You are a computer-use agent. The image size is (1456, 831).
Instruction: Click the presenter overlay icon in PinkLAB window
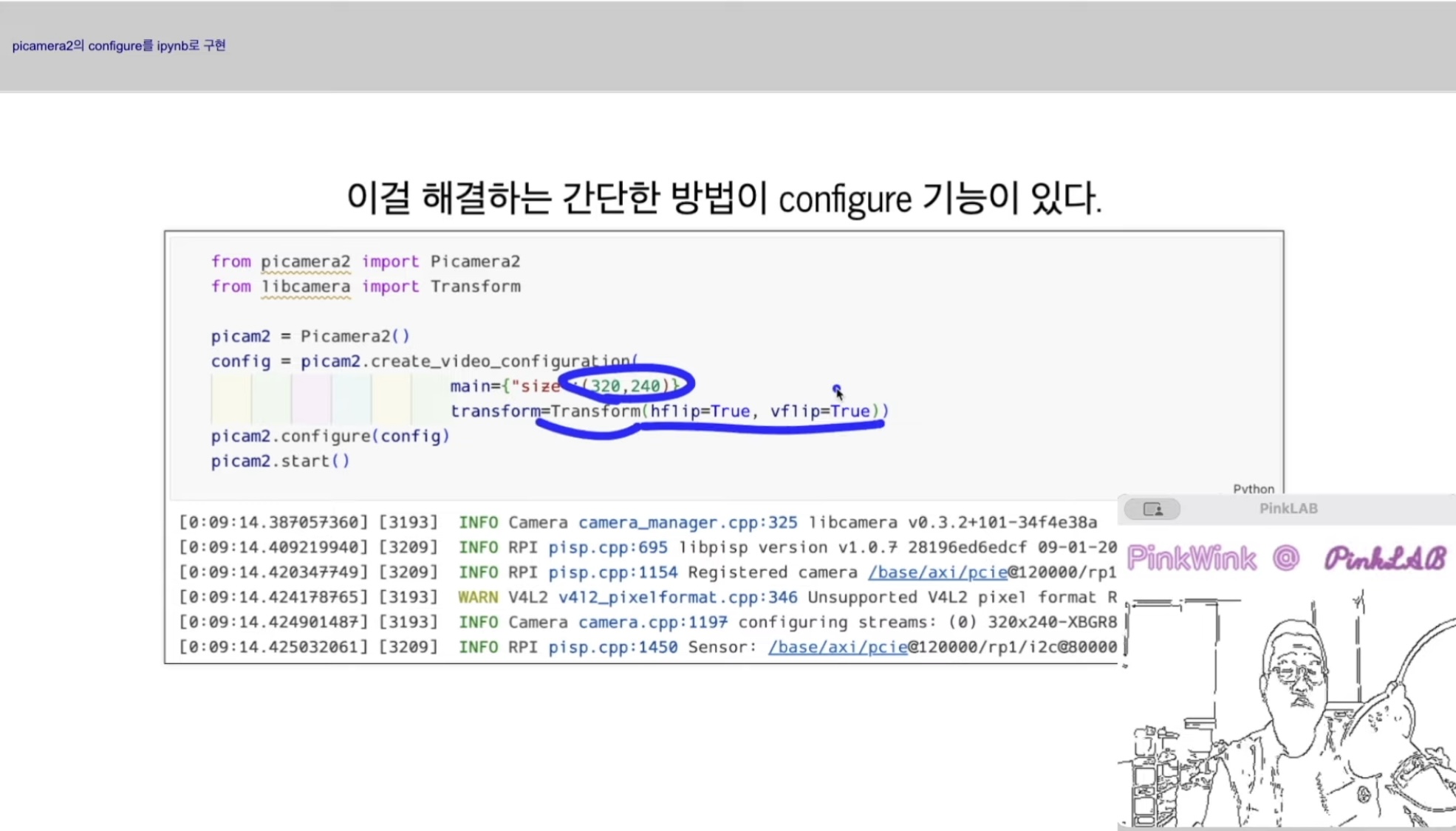coord(1152,509)
